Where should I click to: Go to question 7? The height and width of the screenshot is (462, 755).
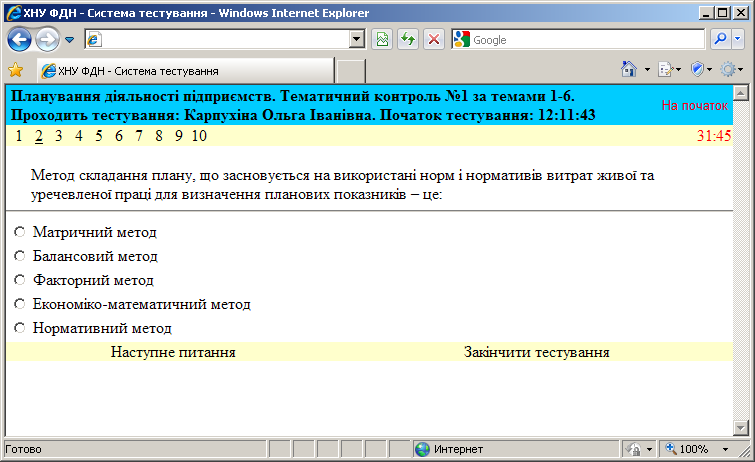139,136
